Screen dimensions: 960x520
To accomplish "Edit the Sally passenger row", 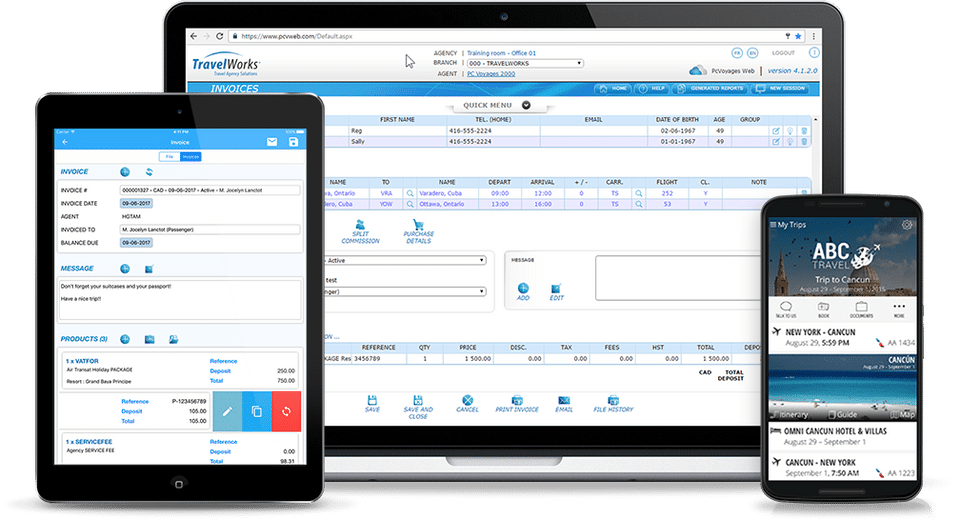I will point(776,141).
